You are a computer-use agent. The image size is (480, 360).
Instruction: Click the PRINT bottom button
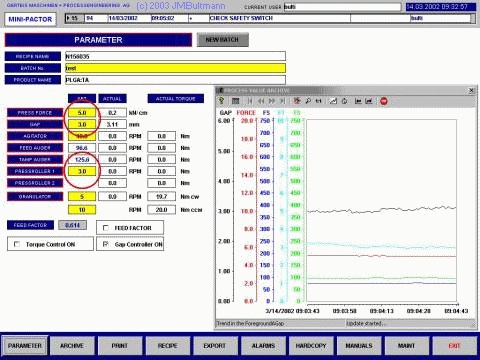pos(120,346)
